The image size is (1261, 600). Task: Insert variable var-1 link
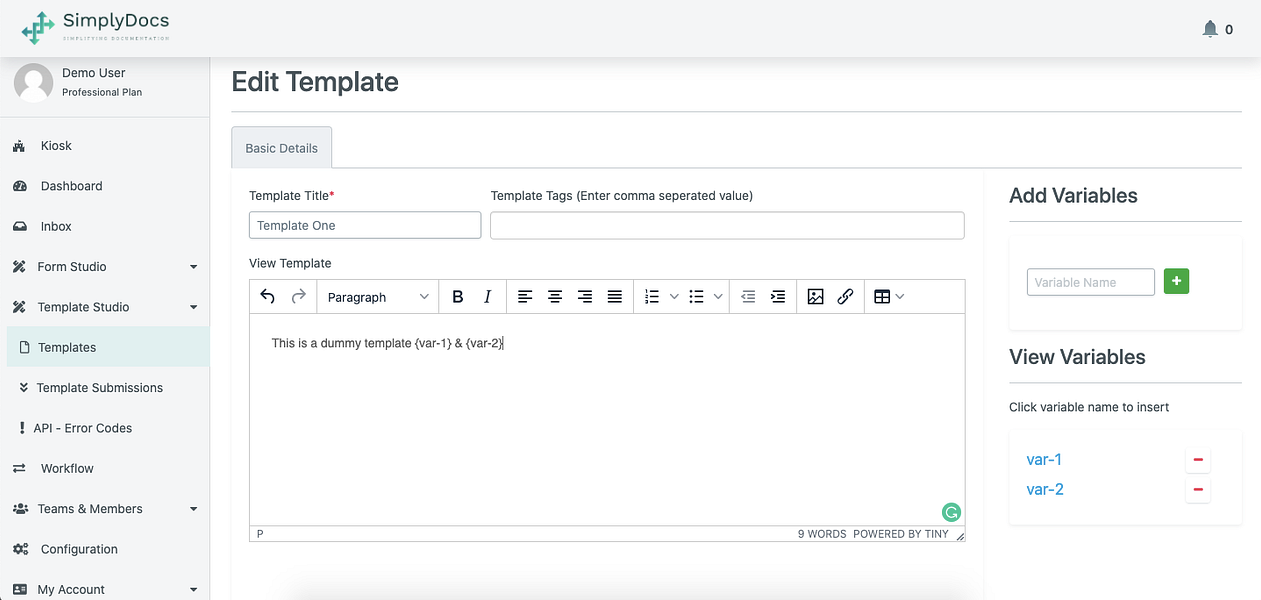tap(1044, 460)
